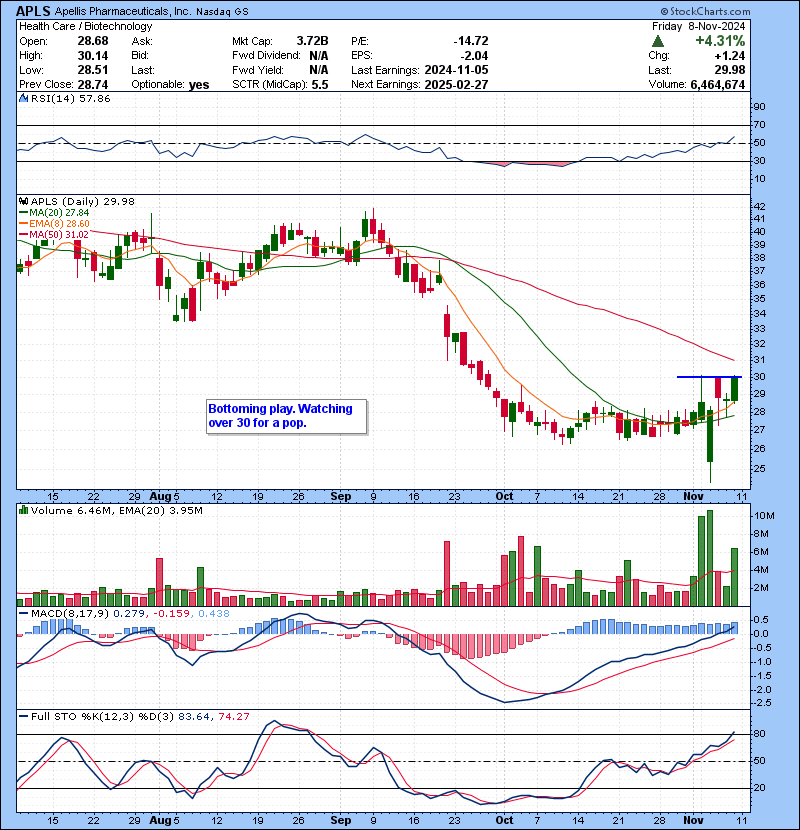Click the MA(20) 27.84 legend entry

(x=55, y=212)
